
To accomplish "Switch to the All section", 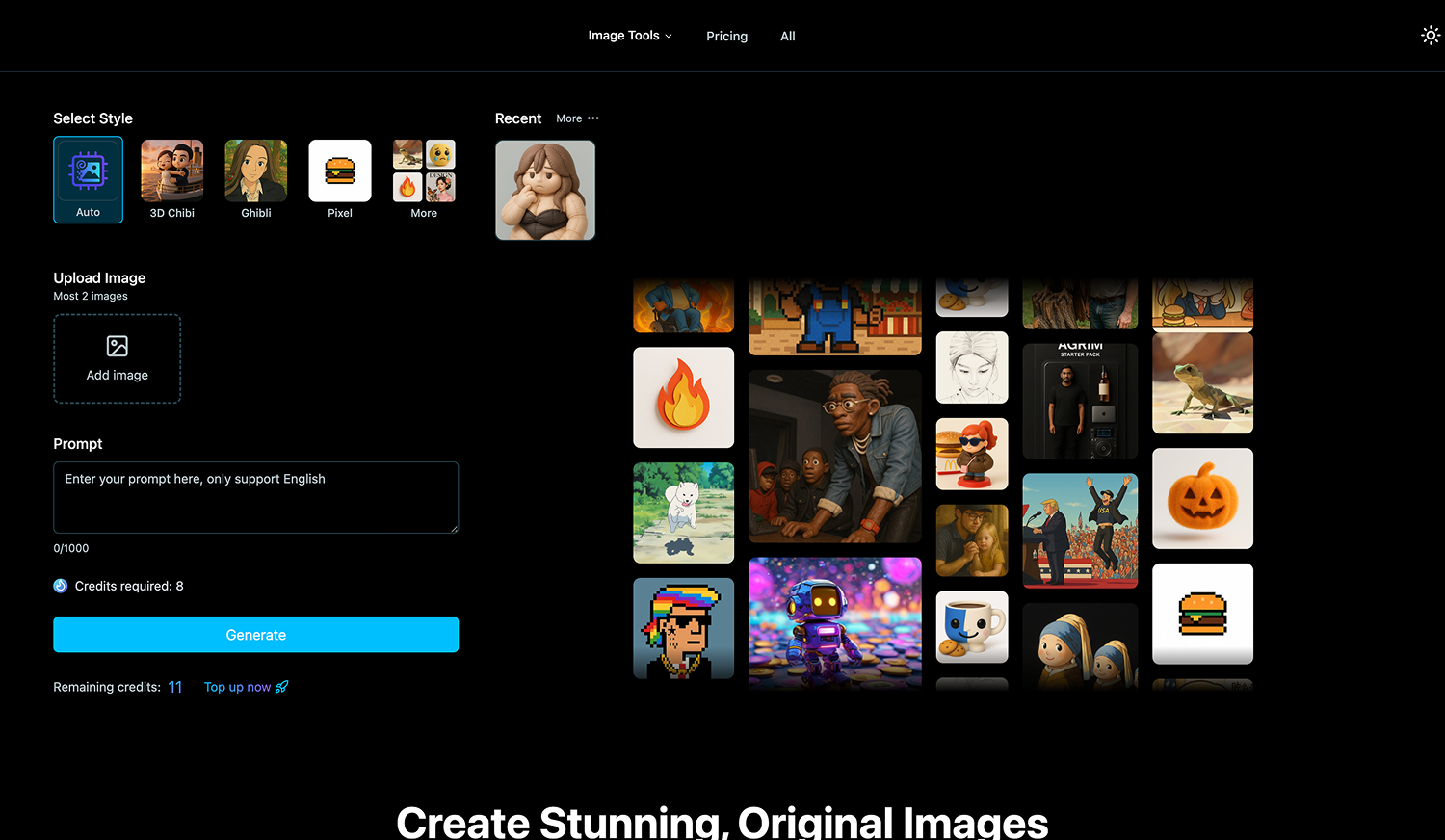I will click(x=787, y=36).
